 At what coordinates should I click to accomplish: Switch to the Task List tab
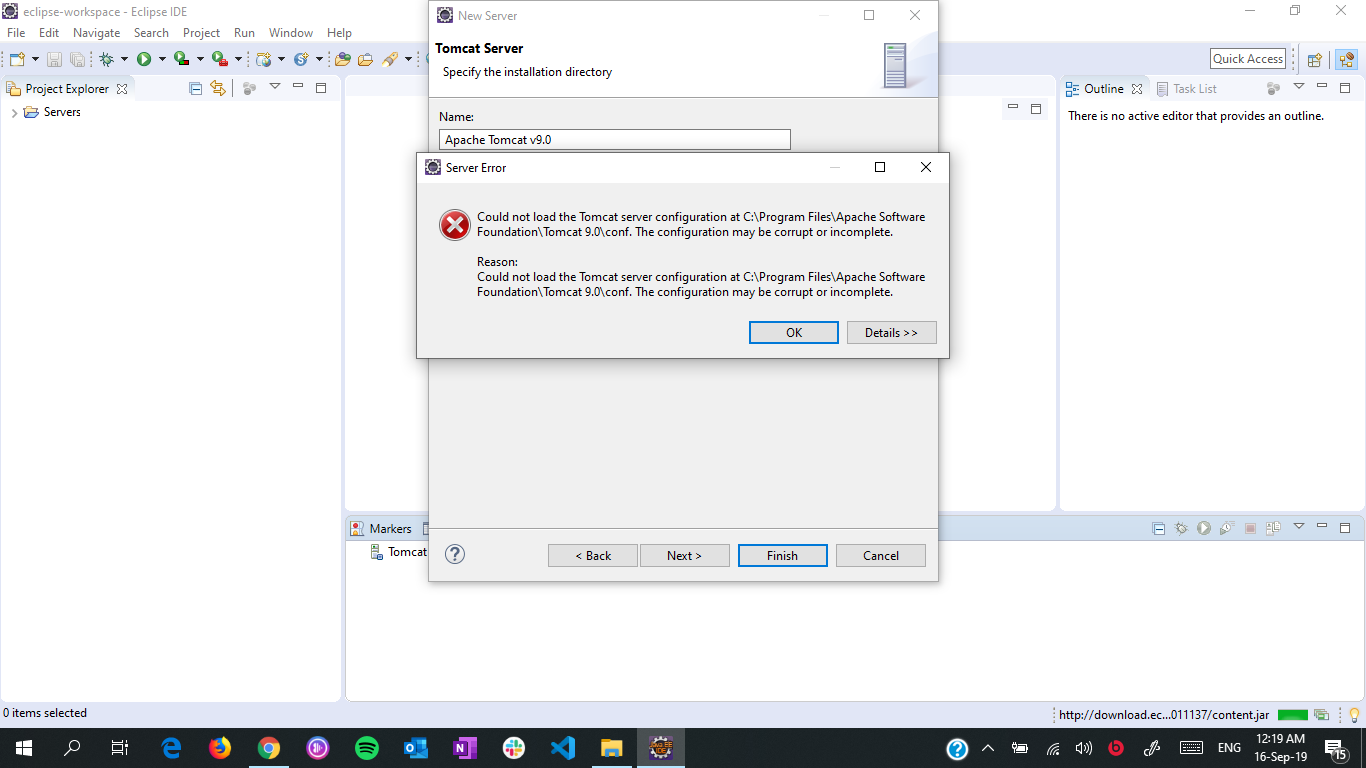(x=1186, y=88)
